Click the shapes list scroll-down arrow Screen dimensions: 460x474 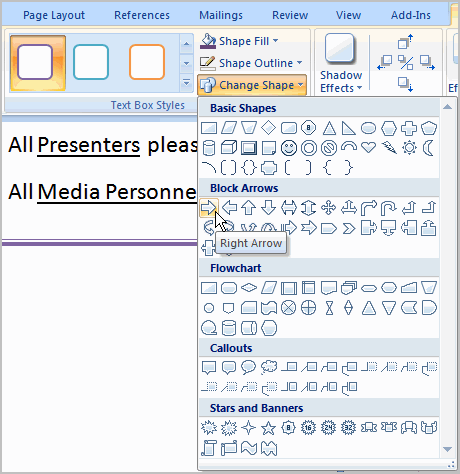447,449
